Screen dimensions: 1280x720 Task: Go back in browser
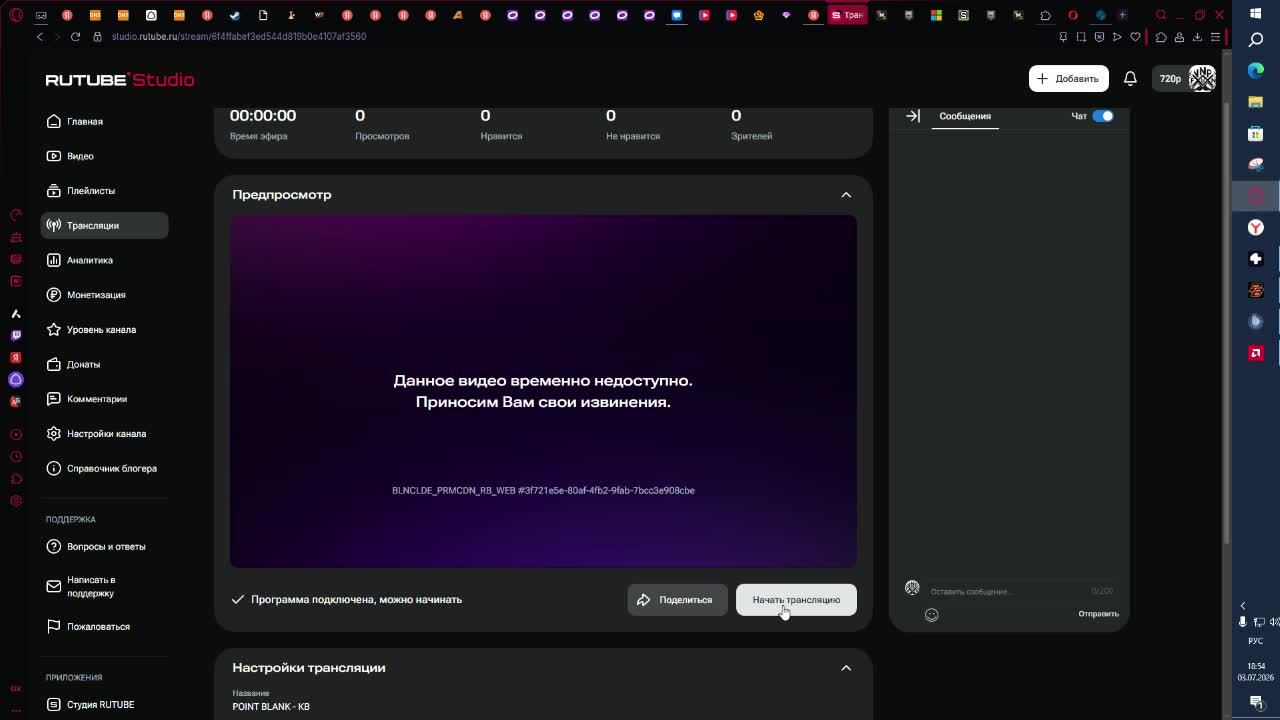(40, 36)
